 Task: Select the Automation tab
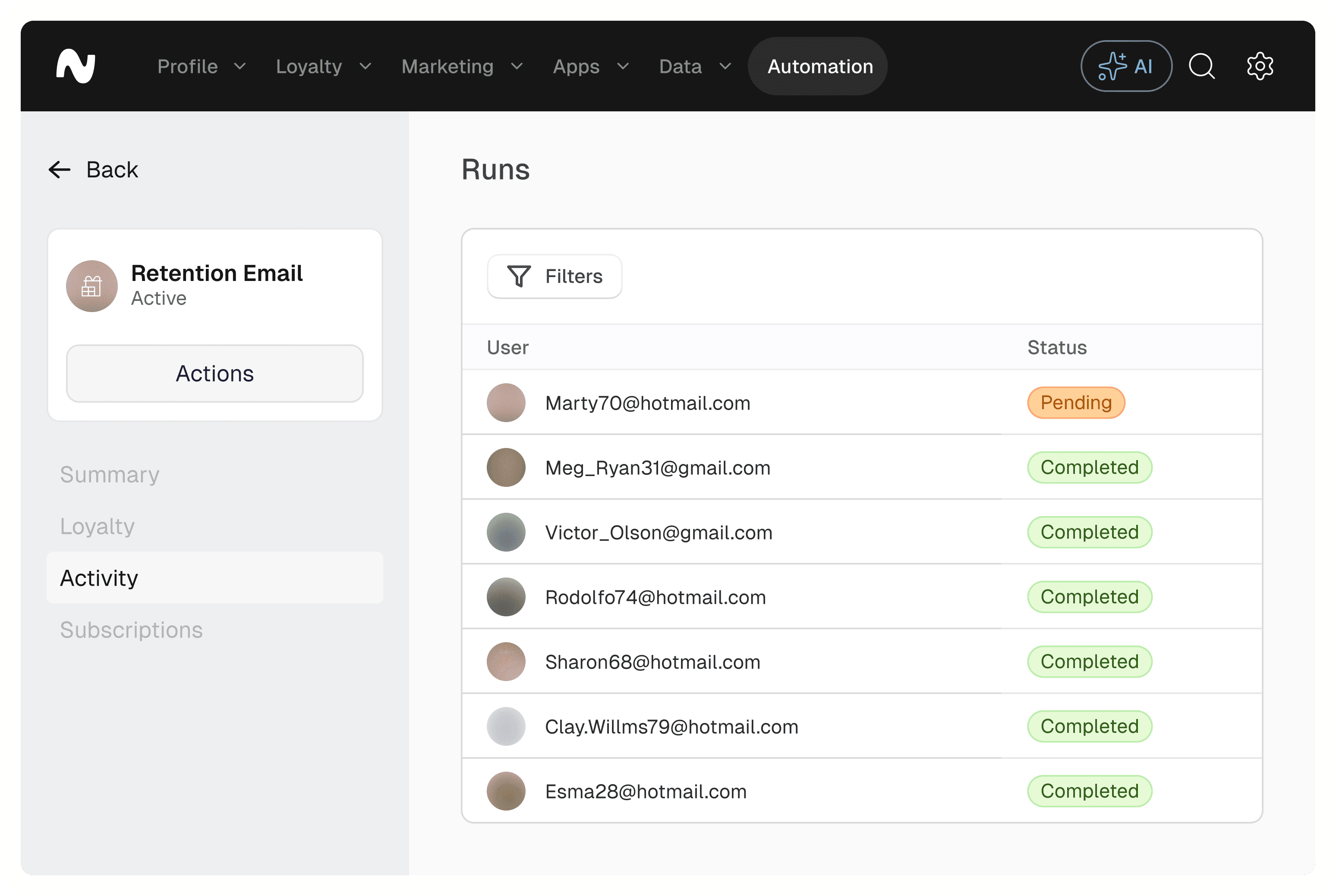[x=819, y=66]
